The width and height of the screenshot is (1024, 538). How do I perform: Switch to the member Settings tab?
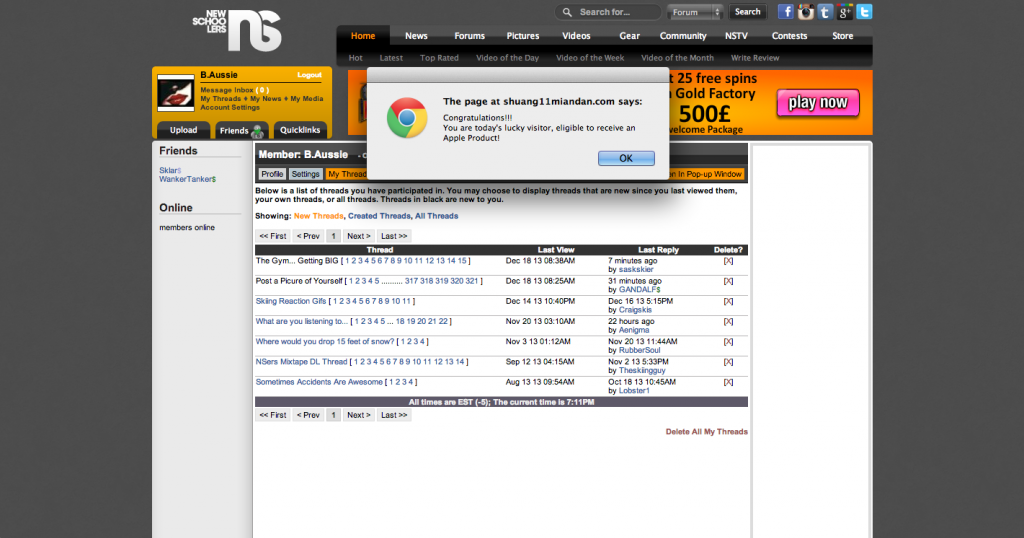(x=305, y=174)
